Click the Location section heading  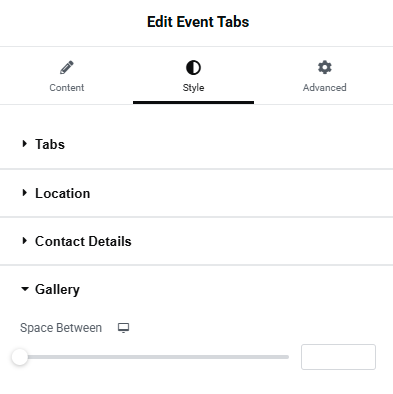pos(63,193)
